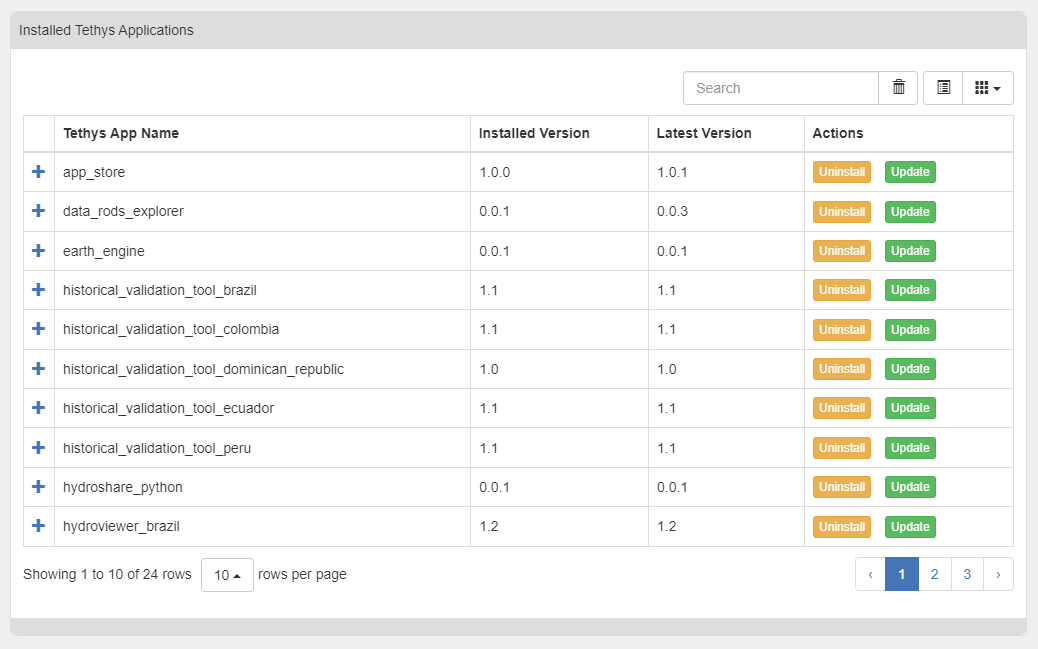Update data_rods_explorer
Screen dimensions: 1038x649
(910, 211)
